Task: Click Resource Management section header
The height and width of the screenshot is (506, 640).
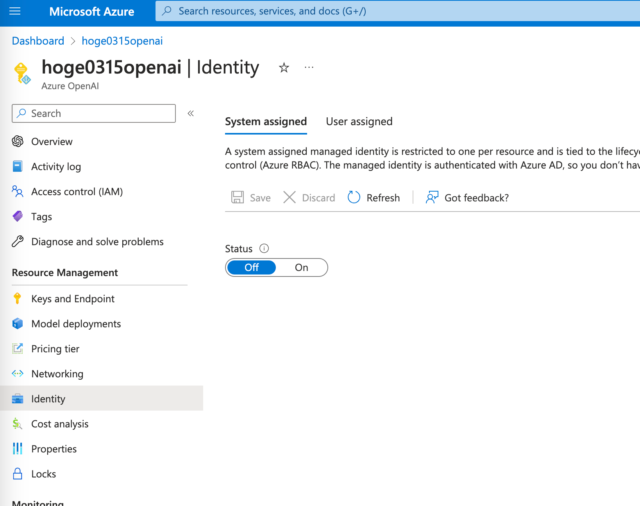Action: click(x=64, y=273)
